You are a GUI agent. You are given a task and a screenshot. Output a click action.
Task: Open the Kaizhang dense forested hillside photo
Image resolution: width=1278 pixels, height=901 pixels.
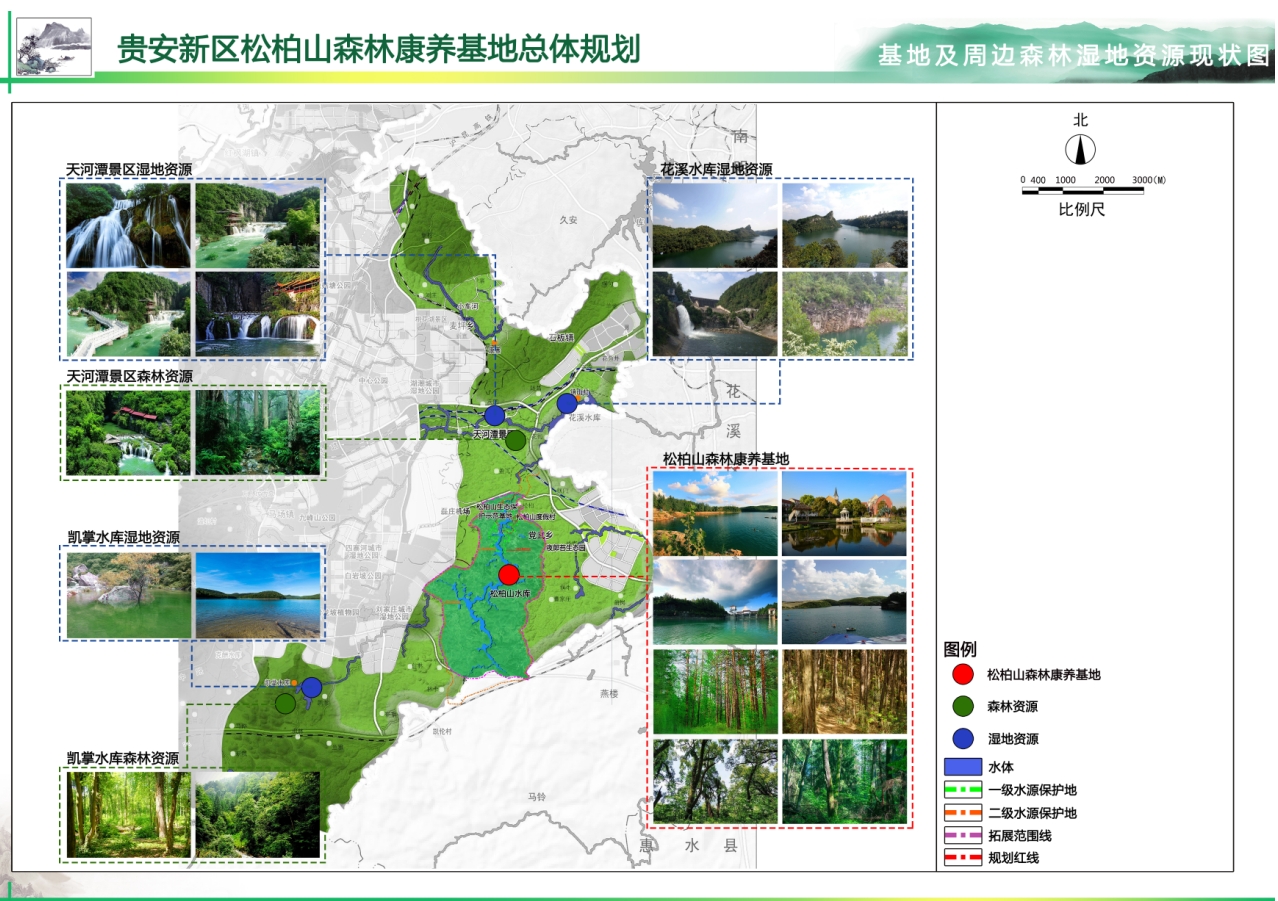pos(258,814)
